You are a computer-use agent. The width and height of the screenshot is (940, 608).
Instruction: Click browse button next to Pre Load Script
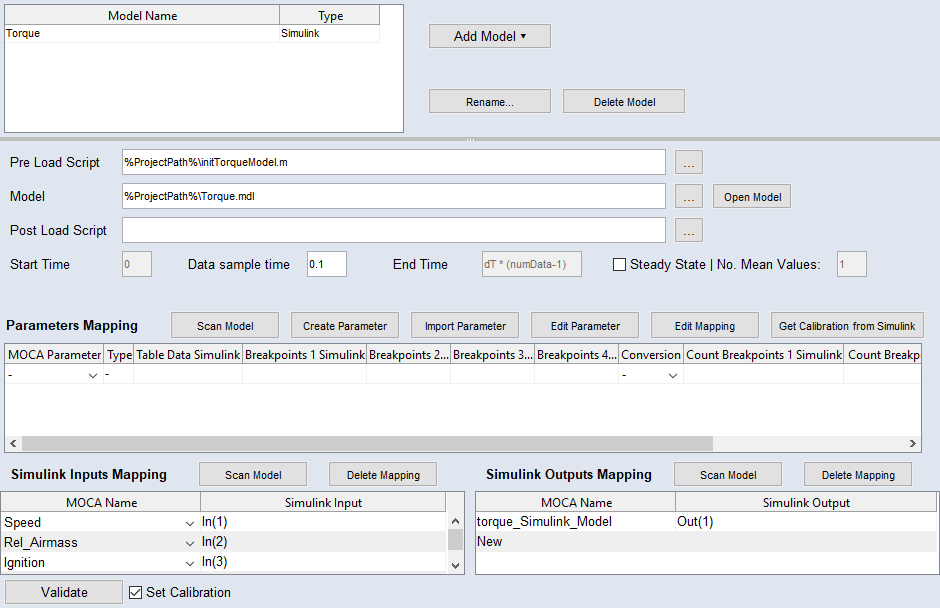(689, 162)
